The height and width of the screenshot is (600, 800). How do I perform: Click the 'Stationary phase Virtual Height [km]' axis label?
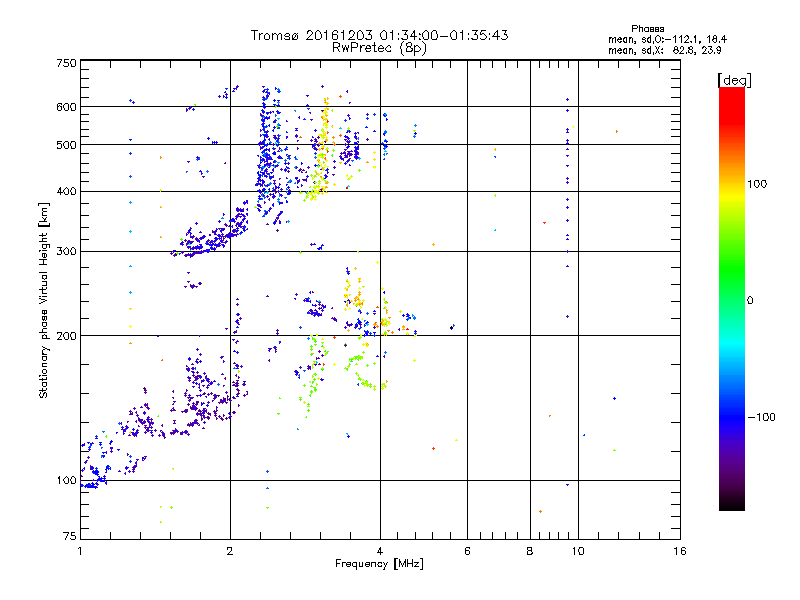(44, 300)
